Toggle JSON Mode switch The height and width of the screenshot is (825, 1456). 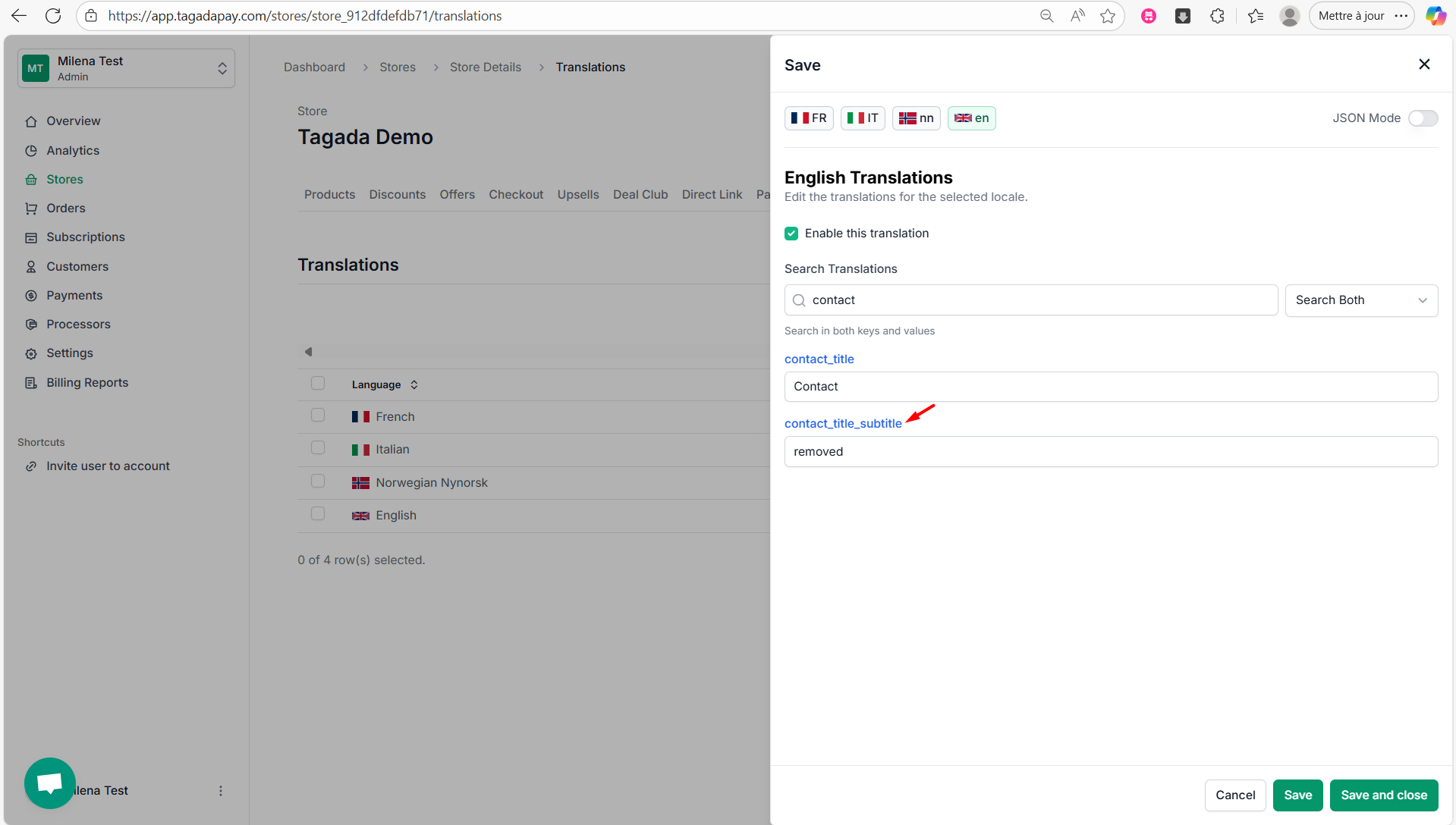coord(1423,118)
